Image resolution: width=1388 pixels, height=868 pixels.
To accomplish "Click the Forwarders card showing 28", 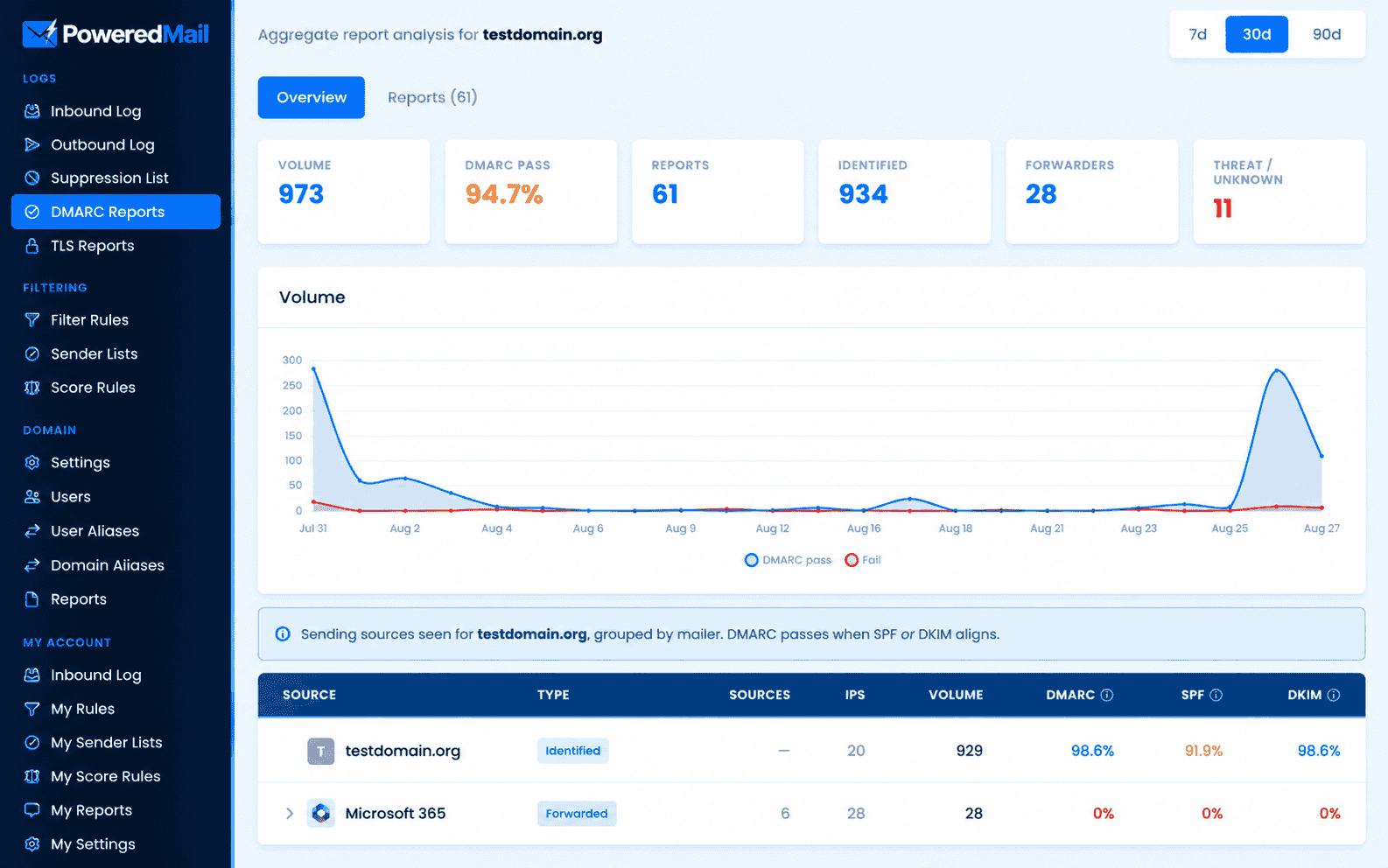I will coord(1092,192).
